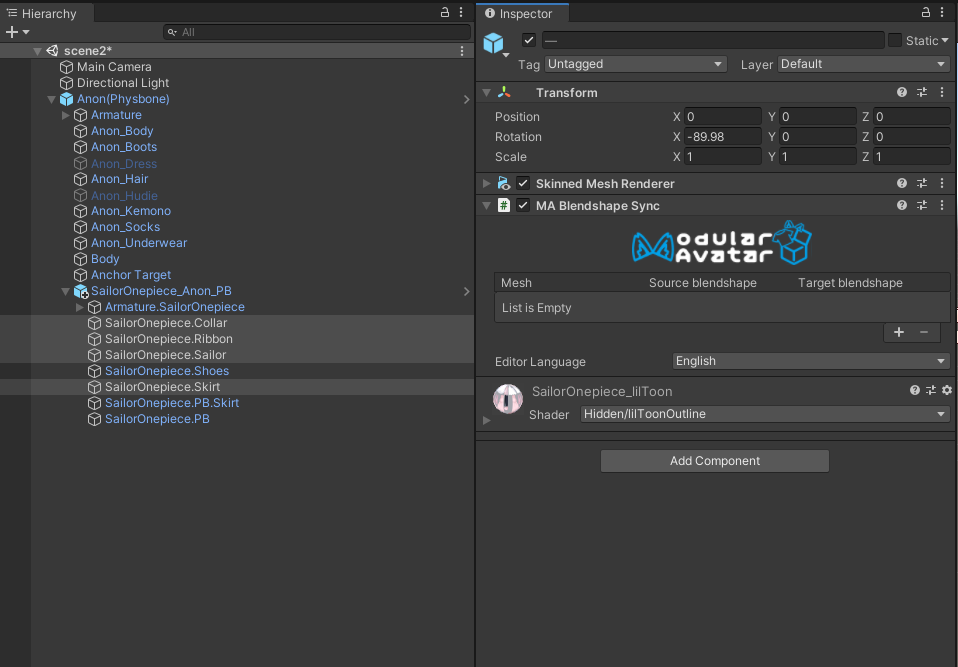The image size is (958, 667).
Task: Select Anchor Target object
Action: [131, 275]
